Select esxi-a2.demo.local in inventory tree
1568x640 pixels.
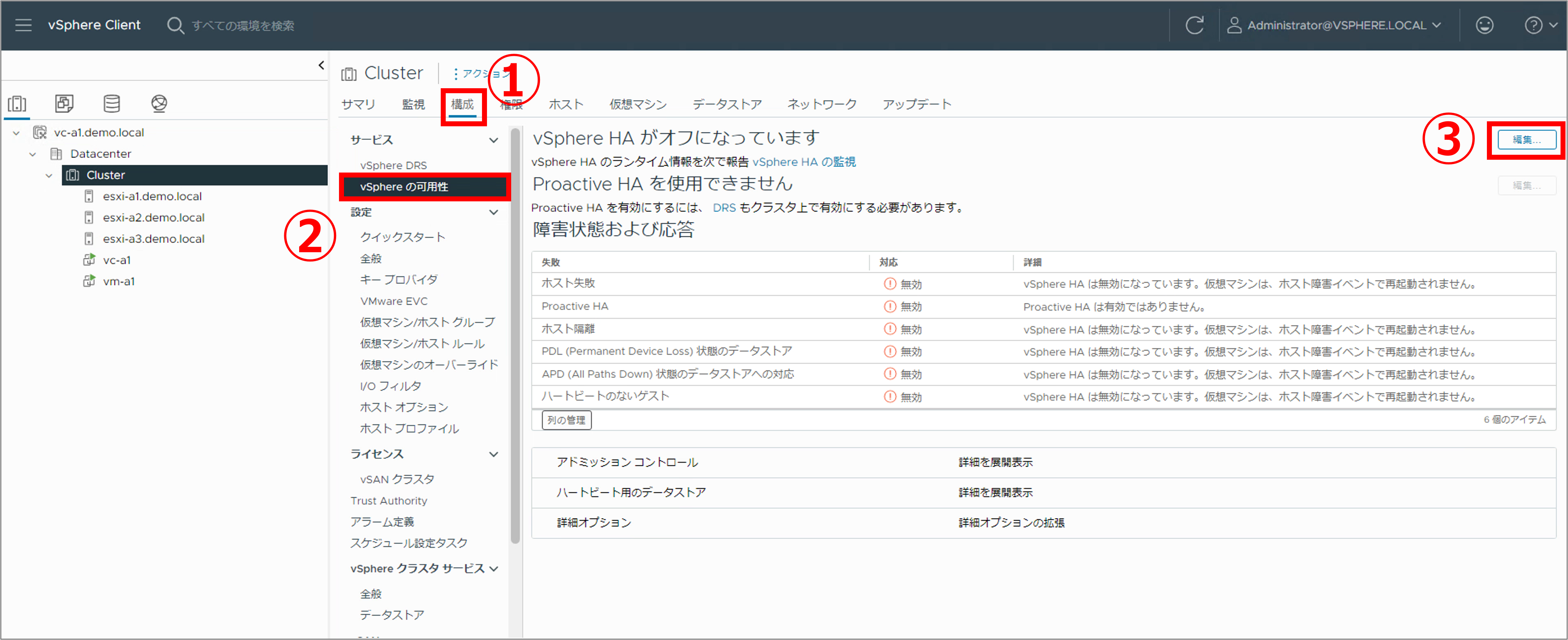(153, 217)
